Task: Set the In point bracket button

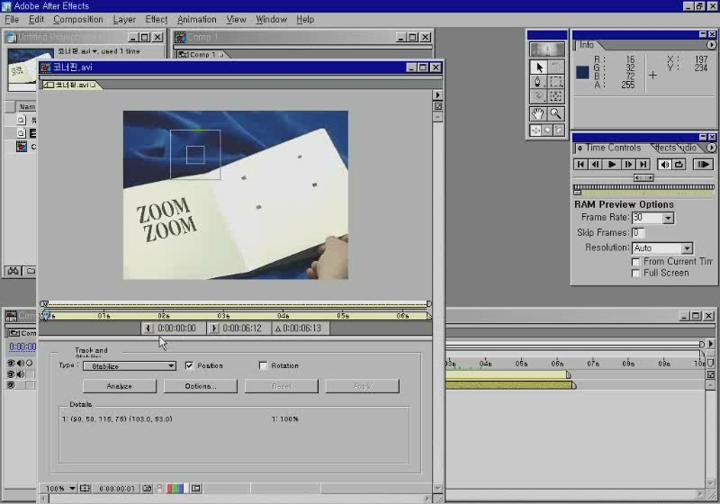Action: (x=148, y=328)
